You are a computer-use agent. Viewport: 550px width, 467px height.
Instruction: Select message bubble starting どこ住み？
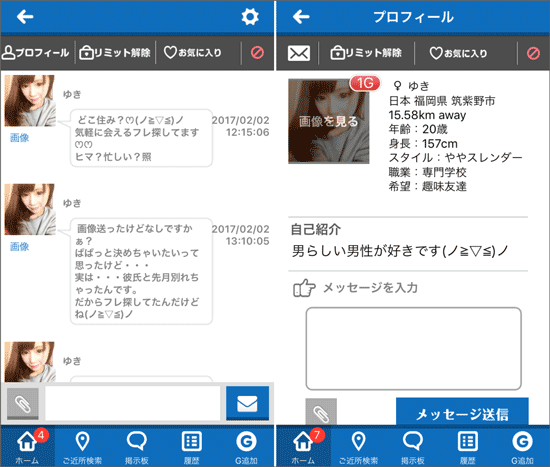[x=141, y=138]
